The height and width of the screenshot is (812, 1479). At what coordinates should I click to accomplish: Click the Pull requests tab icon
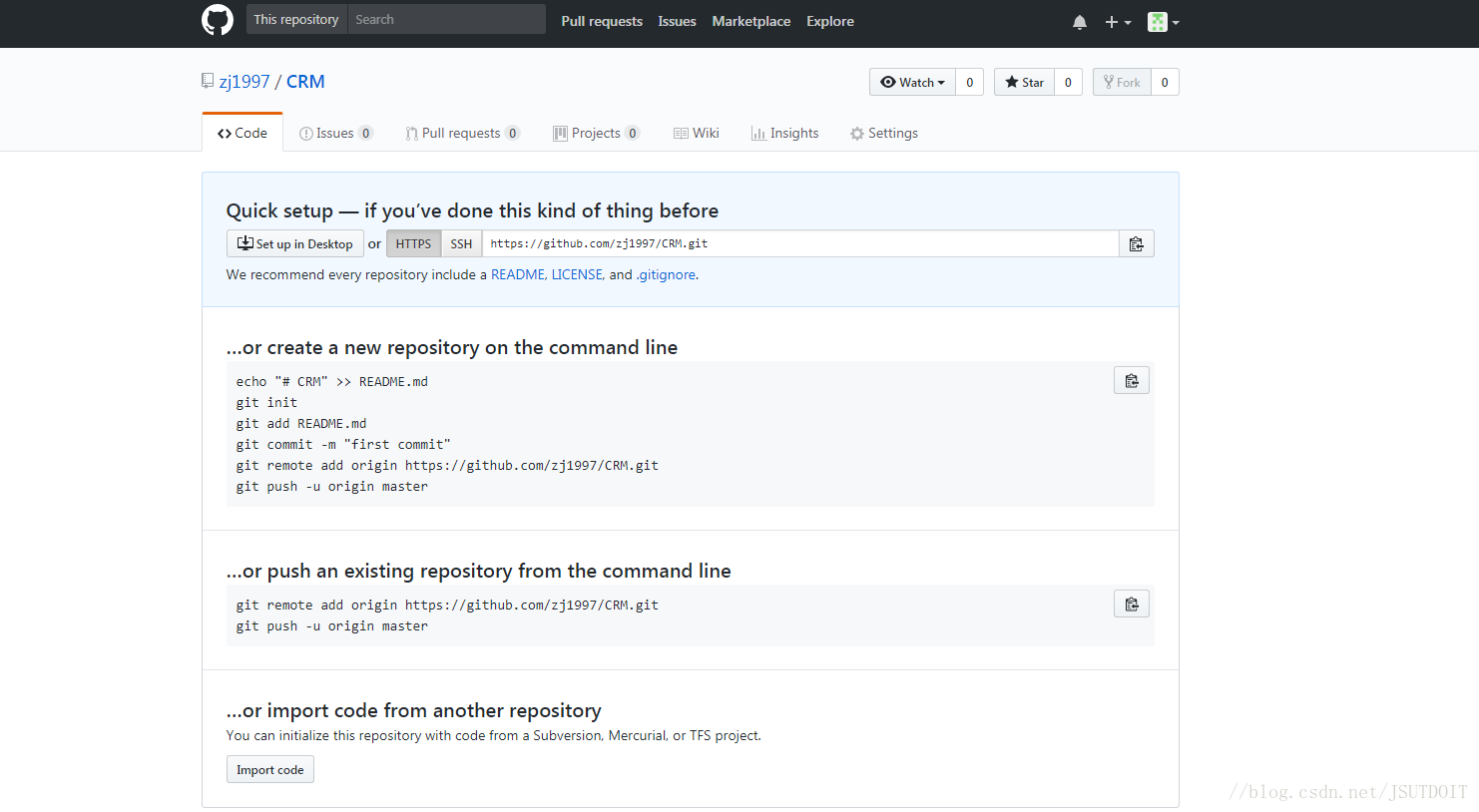(x=411, y=134)
